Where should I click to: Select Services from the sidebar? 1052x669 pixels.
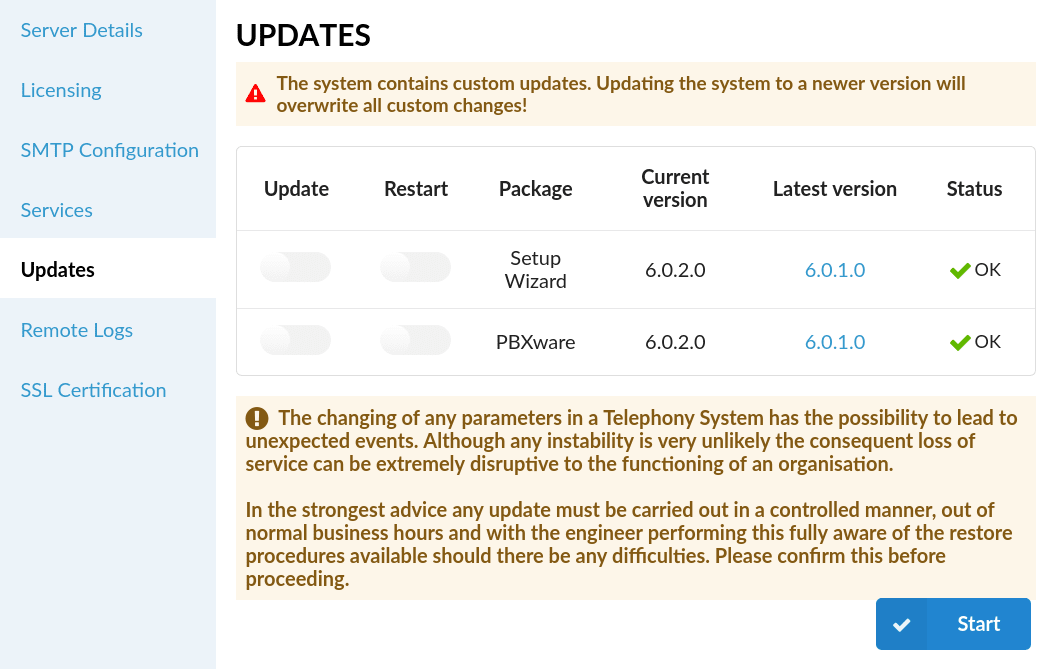[x=56, y=210]
